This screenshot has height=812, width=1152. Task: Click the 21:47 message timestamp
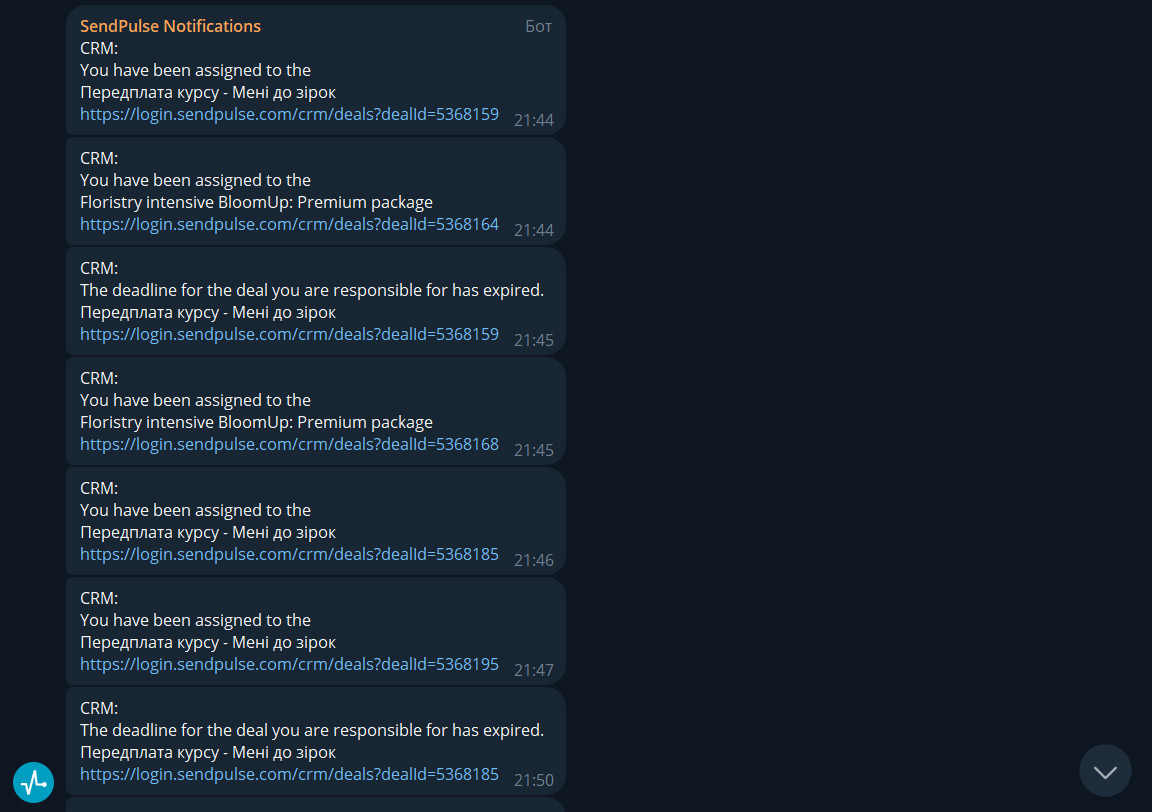[533, 671]
